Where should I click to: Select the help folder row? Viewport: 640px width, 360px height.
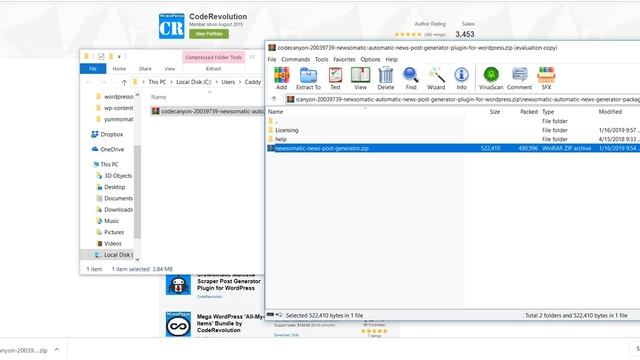click(453, 139)
